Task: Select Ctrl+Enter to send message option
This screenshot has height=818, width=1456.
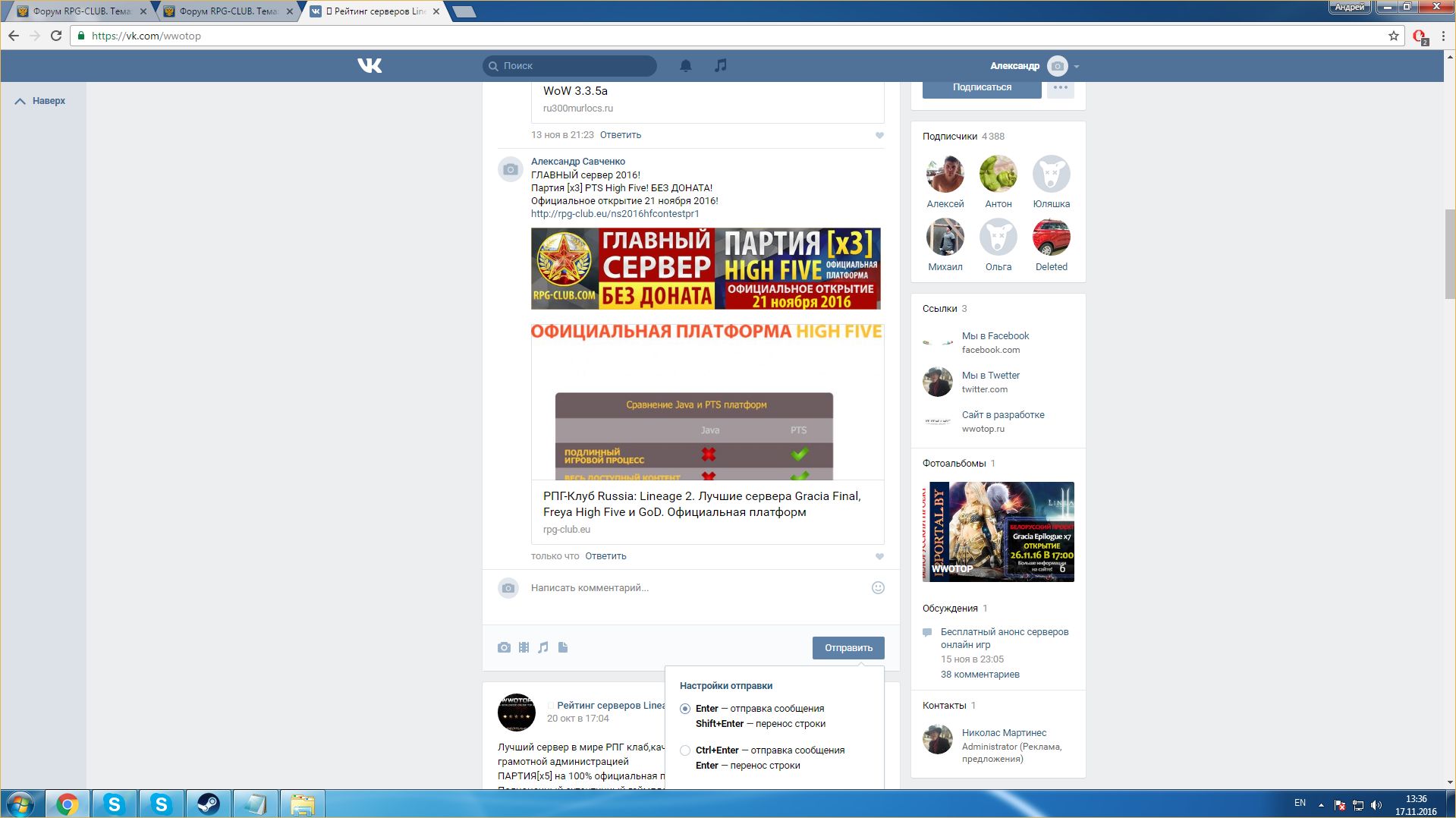Action: tap(685, 750)
